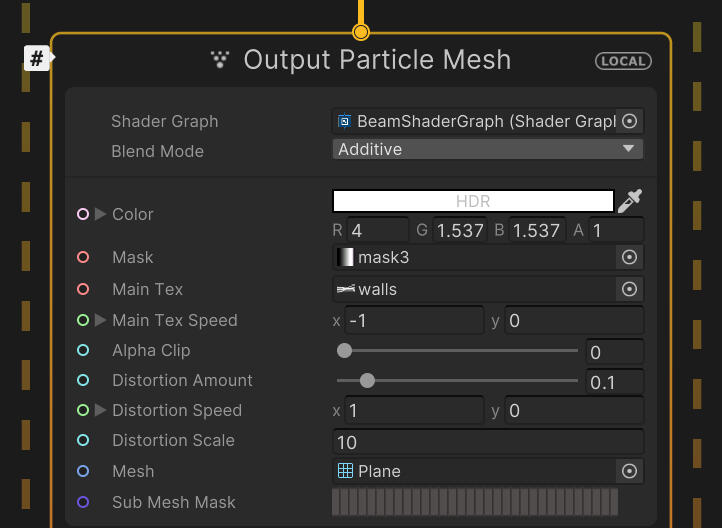Open object picker for Mask texture
The image size is (722, 528).
629,257
